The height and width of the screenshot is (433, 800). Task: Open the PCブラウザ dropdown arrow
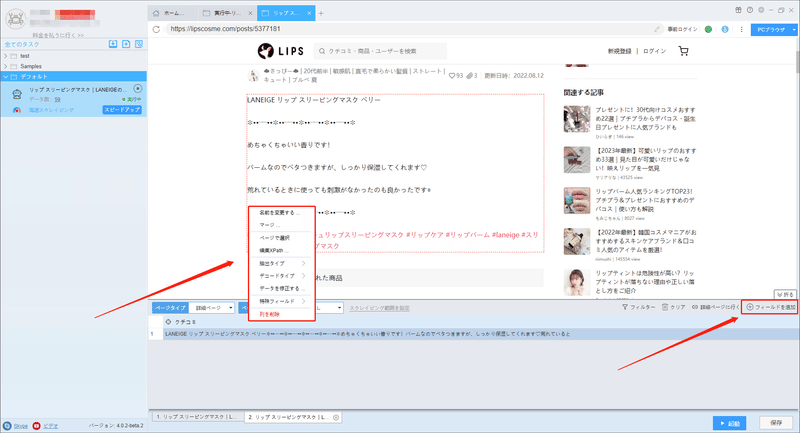click(794, 30)
